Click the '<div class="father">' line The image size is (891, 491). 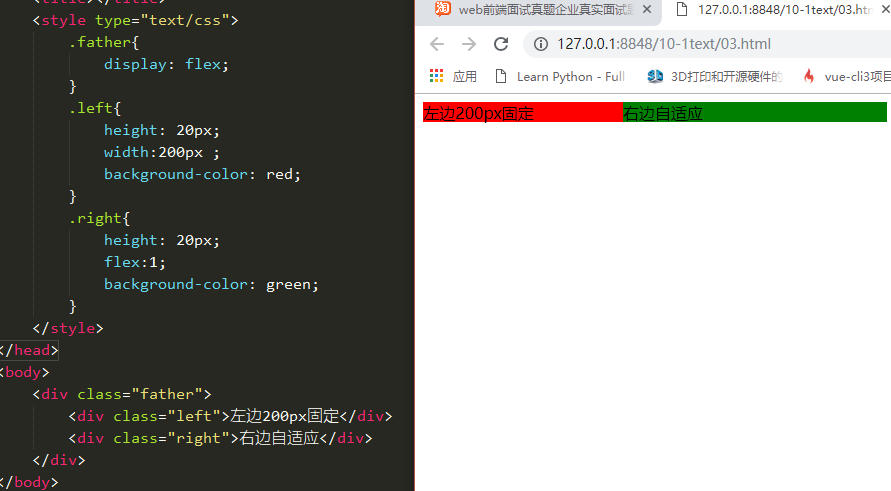122,394
